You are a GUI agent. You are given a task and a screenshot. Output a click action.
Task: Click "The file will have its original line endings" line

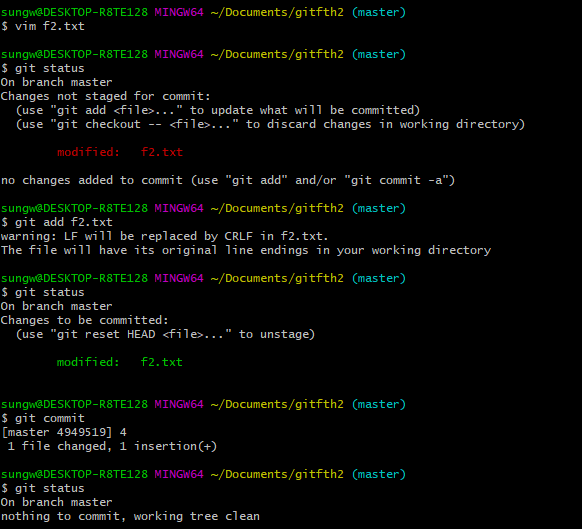[x=246, y=250]
